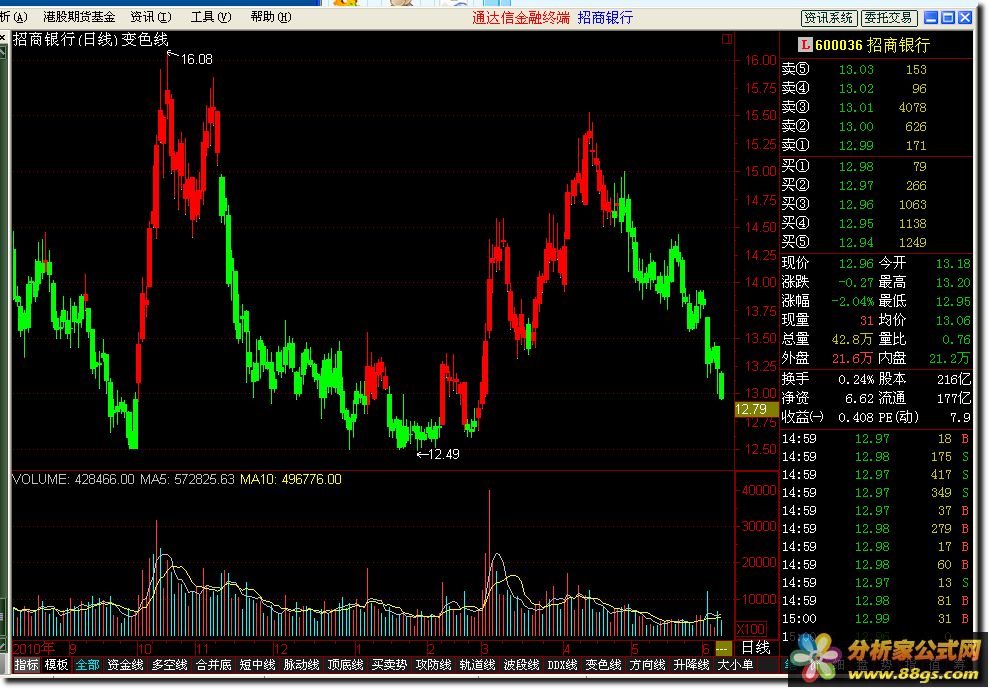Switch to the 轨道线 indicator
The width and height of the screenshot is (990, 689).
point(477,665)
